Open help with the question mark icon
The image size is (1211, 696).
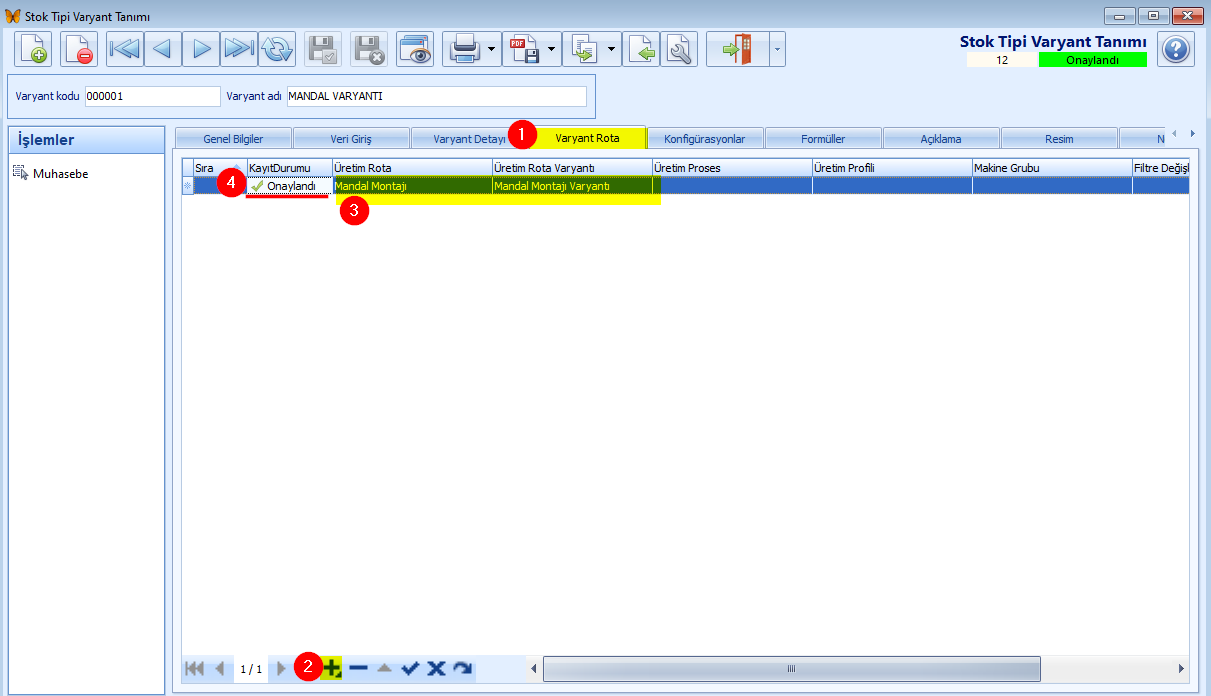click(x=1176, y=49)
